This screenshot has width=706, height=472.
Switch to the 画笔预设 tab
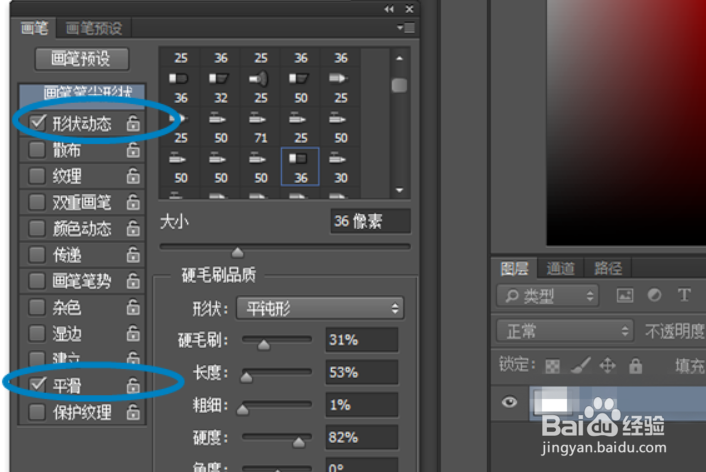click(x=94, y=28)
